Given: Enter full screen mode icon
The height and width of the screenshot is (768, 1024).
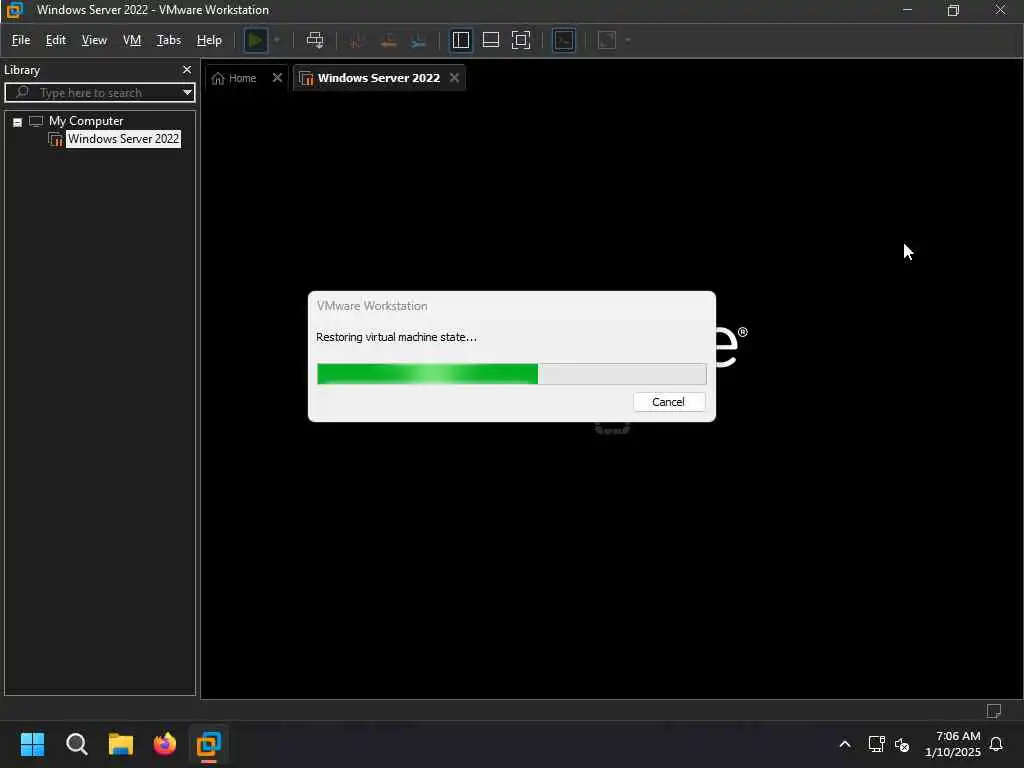Looking at the screenshot, I should coord(521,40).
